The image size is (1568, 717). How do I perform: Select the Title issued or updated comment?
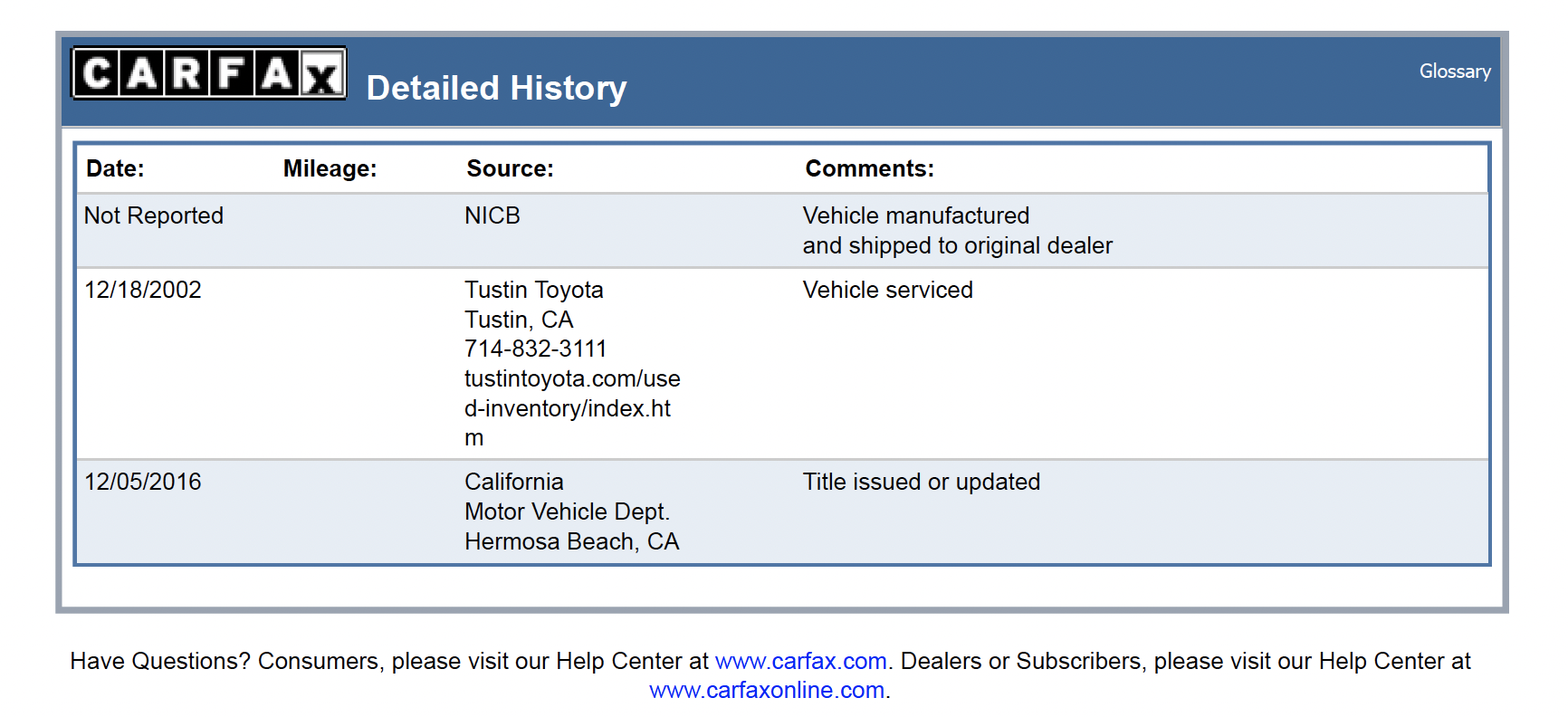tap(922, 482)
